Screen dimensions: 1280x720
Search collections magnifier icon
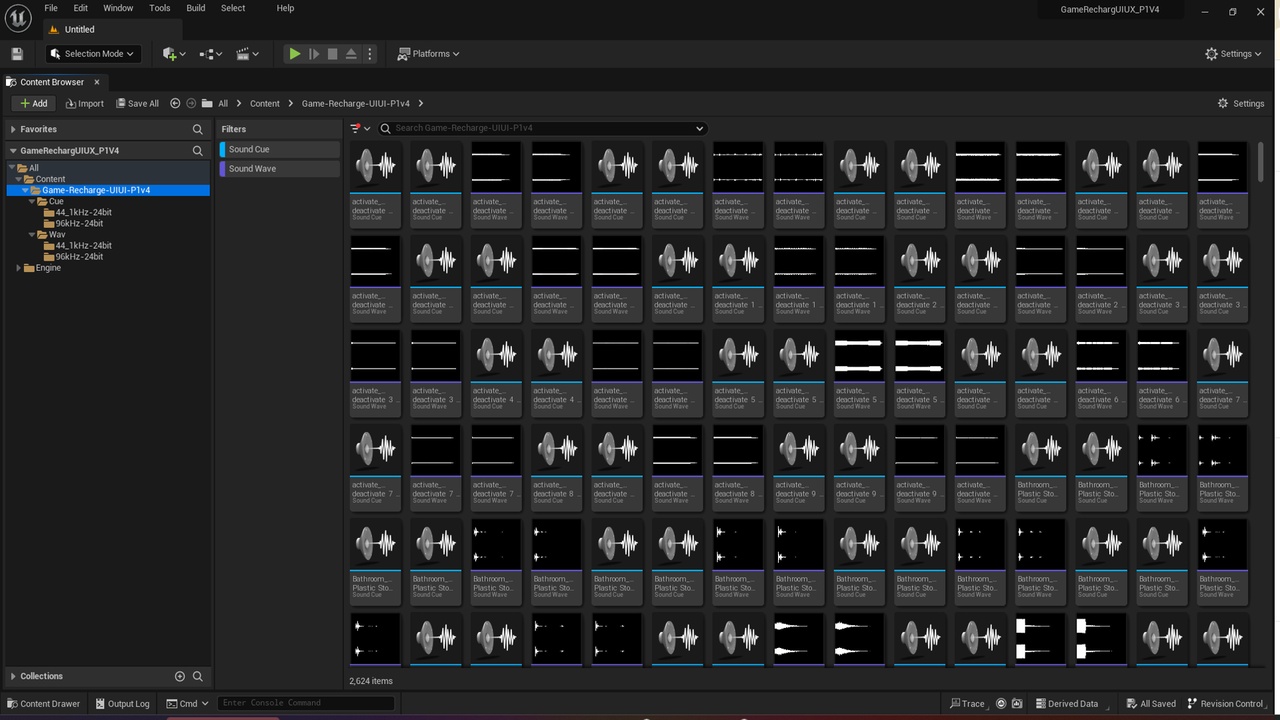click(198, 676)
